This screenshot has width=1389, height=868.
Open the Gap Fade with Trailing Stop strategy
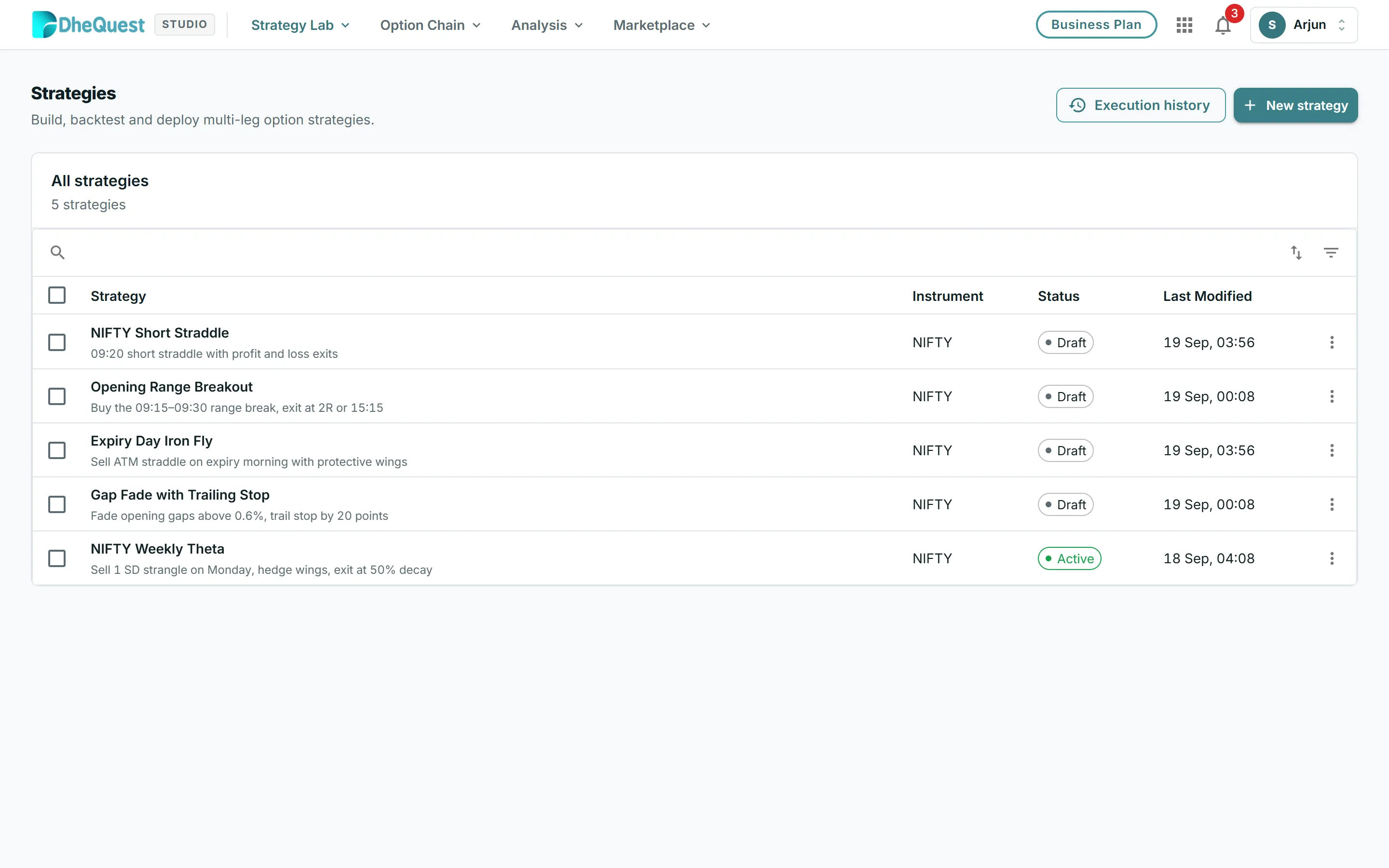179,494
